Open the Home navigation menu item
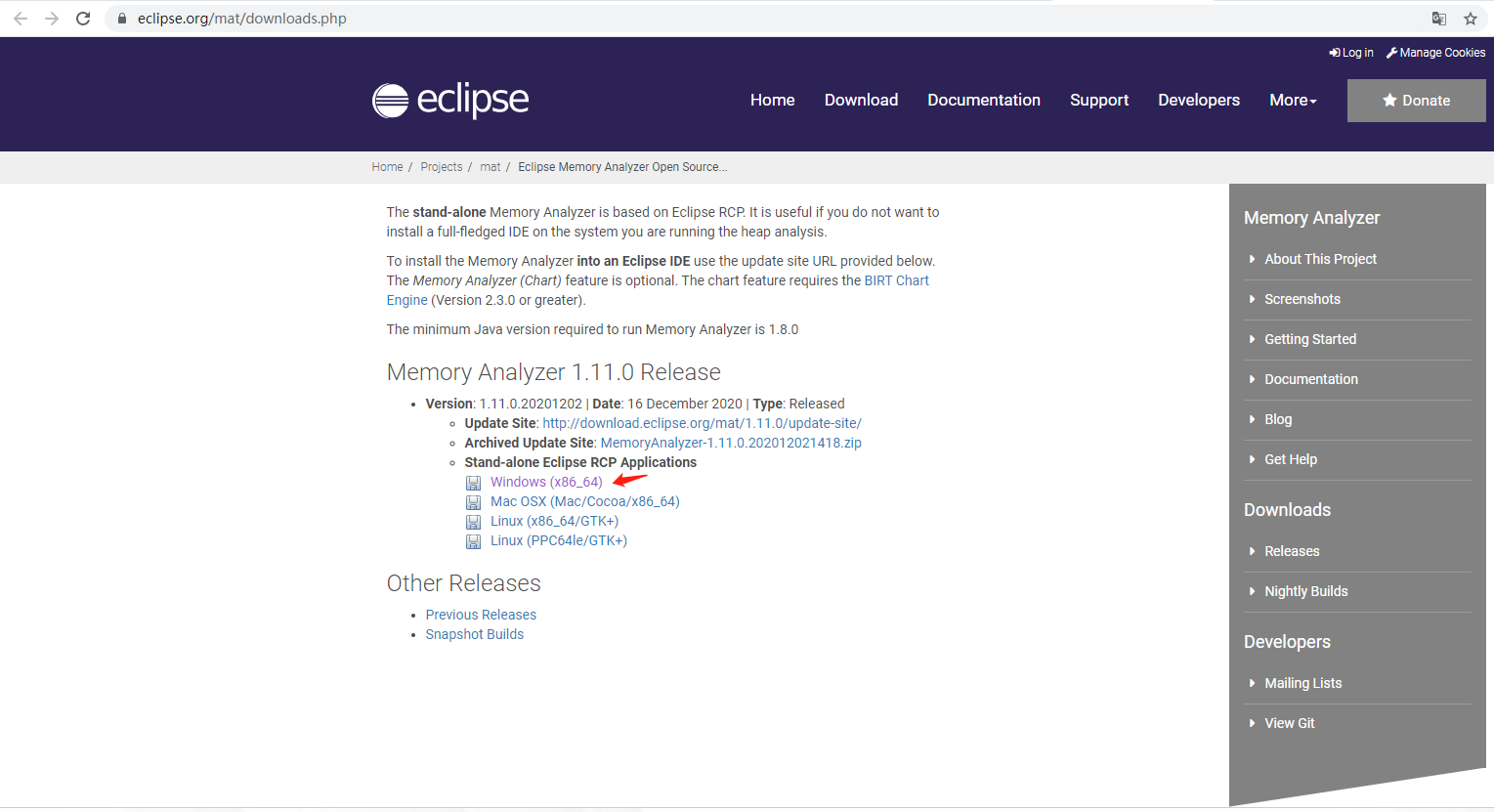The image size is (1494, 812). tap(772, 100)
